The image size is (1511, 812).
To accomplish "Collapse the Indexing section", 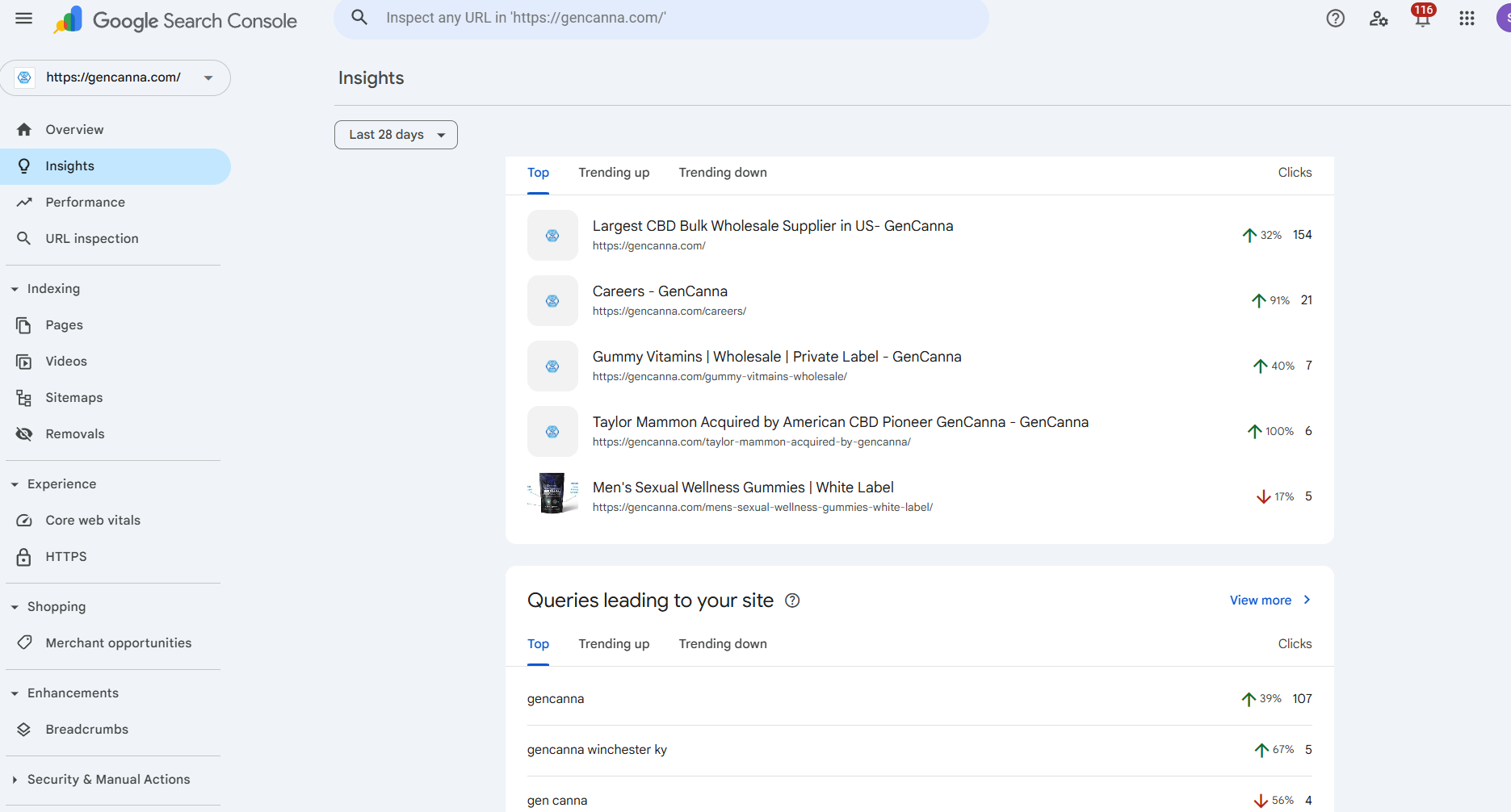I will (x=15, y=289).
